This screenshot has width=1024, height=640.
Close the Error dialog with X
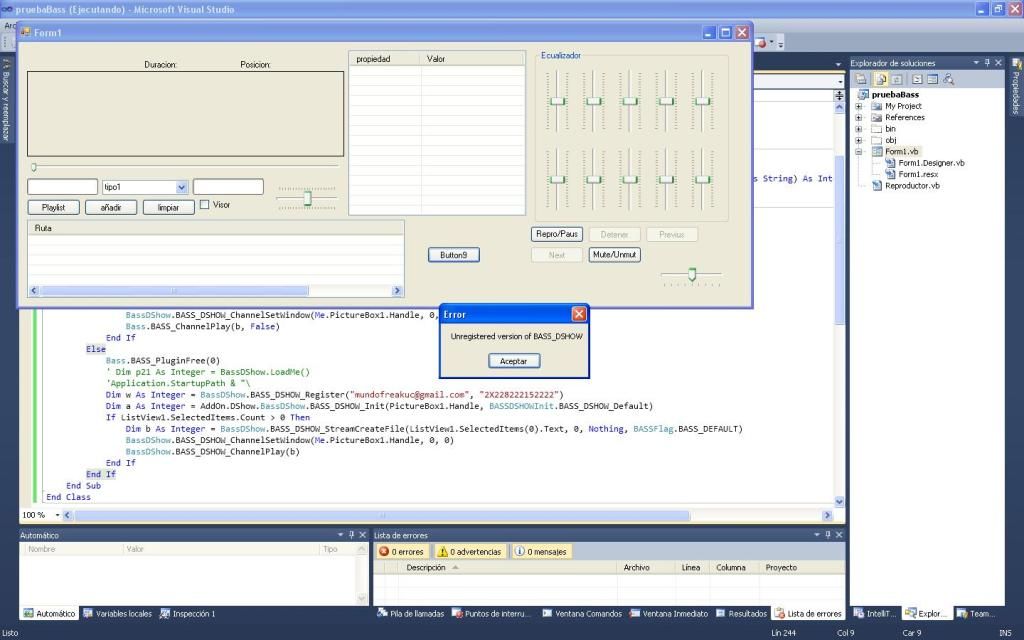579,314
